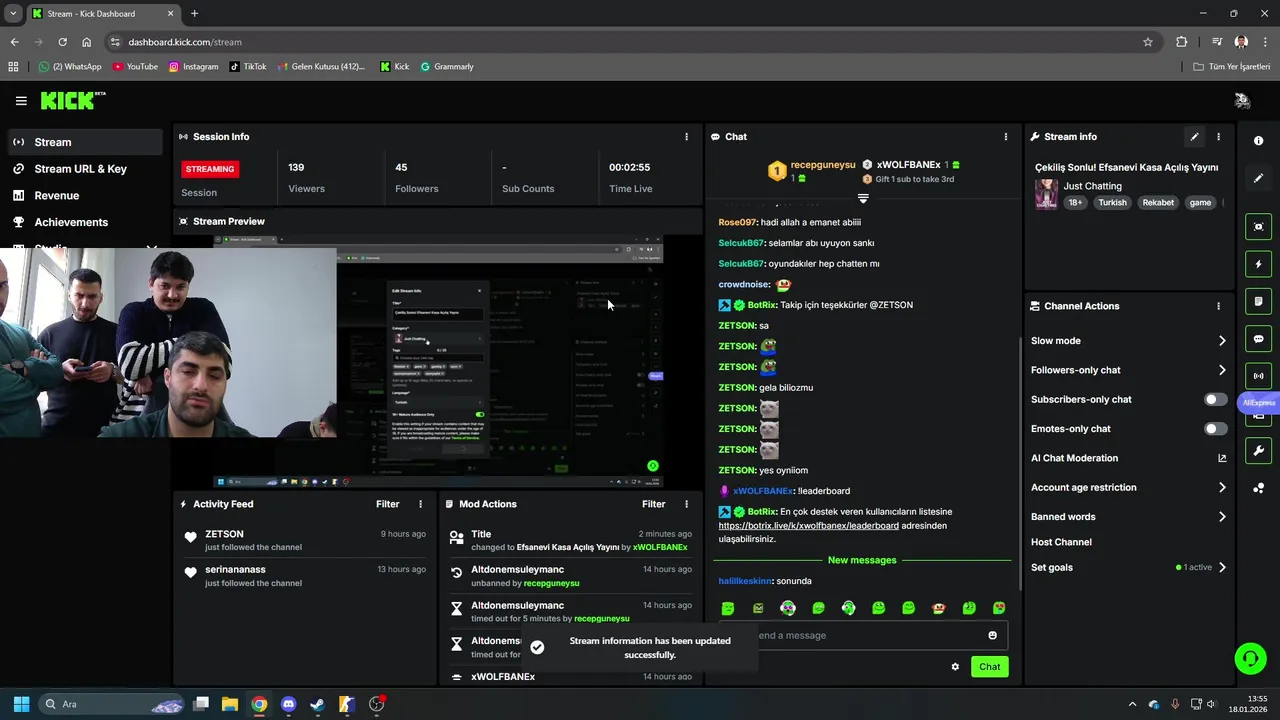Click the Turkish stream tag
The height and width of the screenshot is (720, 1280).
point(1112,203)
